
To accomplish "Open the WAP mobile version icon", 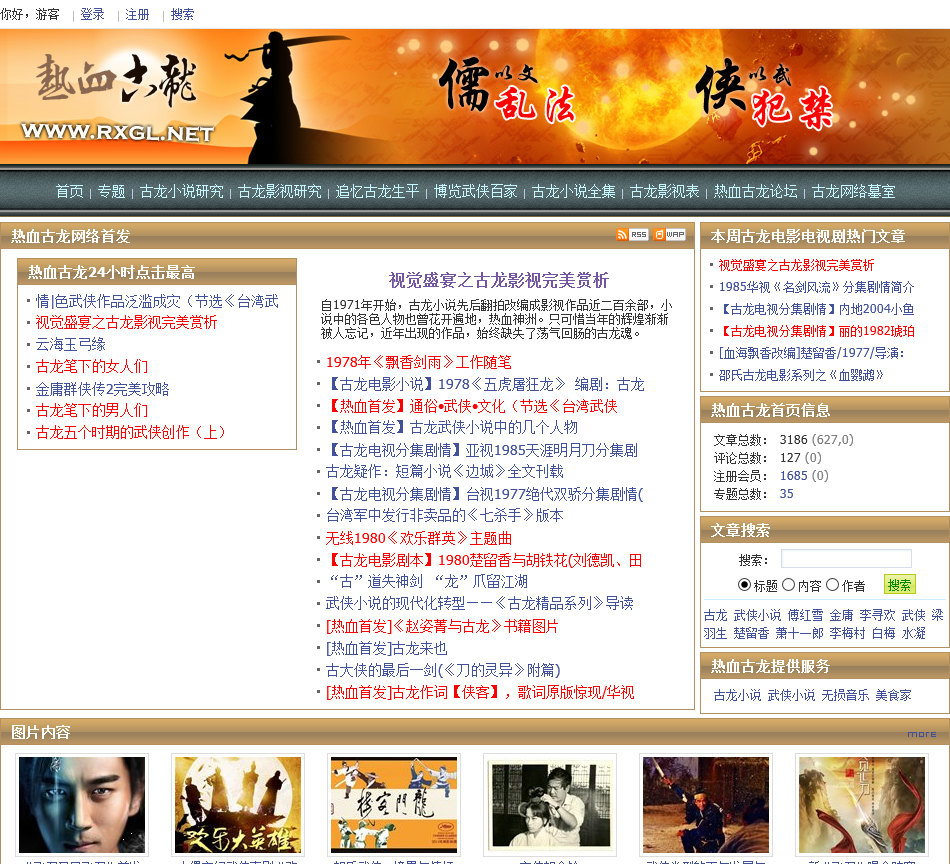I will (669, 234).
